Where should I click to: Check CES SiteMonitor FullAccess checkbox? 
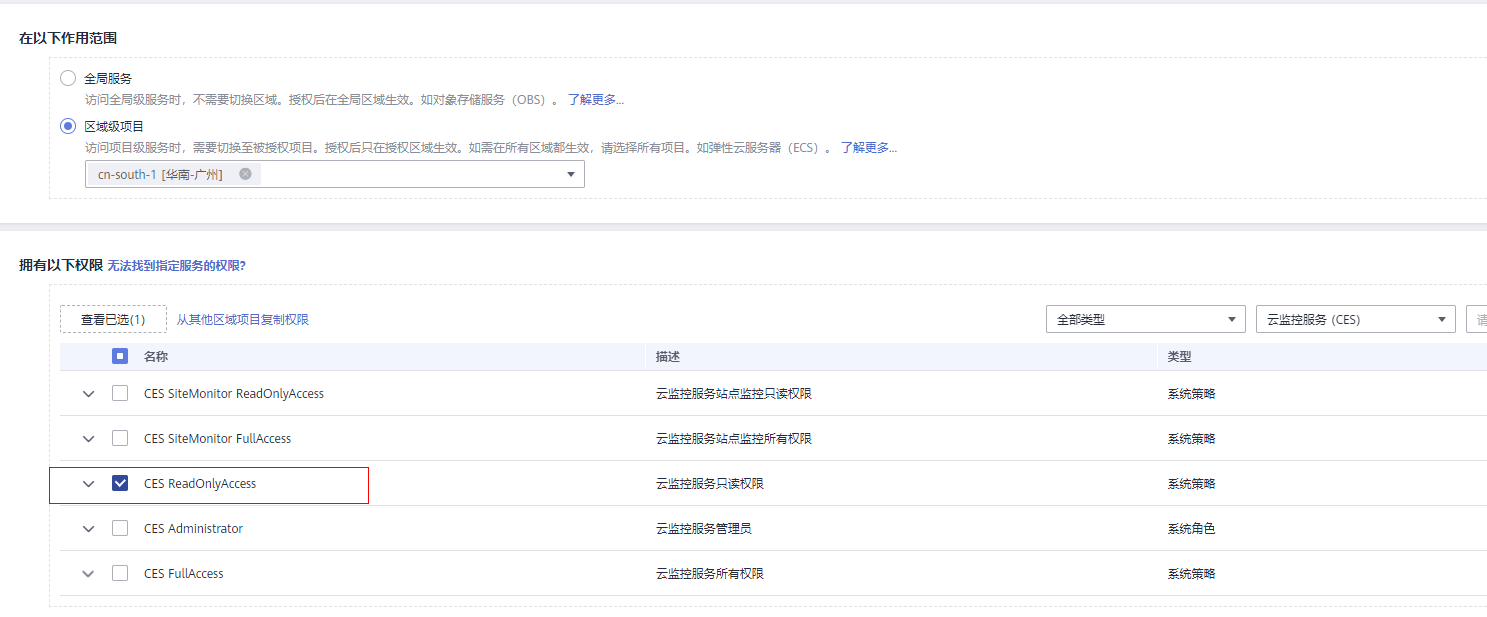pos(120,439)
